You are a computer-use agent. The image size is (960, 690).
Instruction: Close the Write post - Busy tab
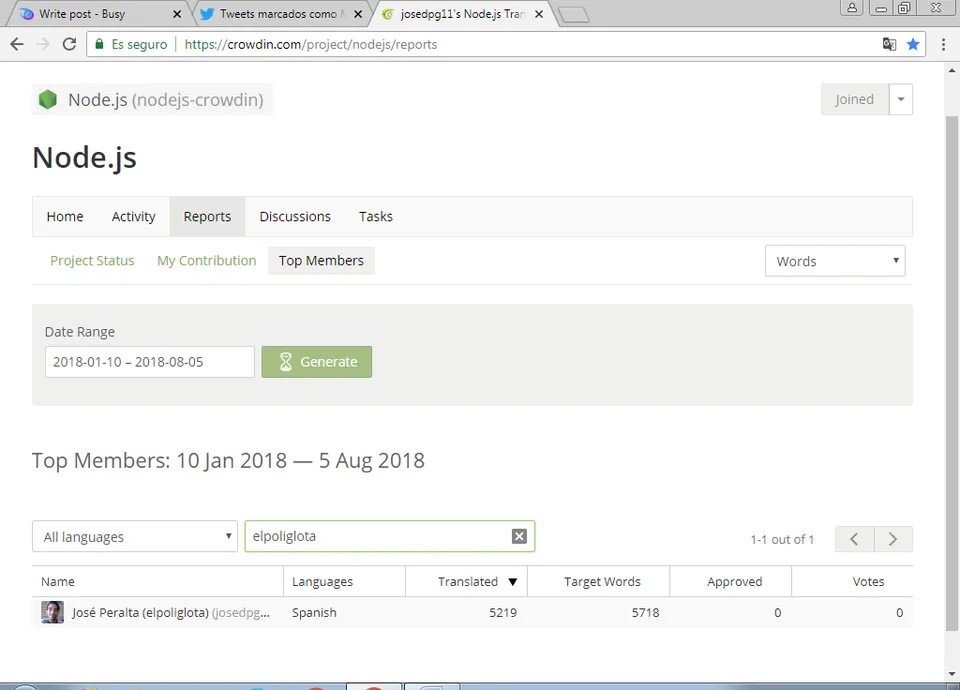coord(177,14)
